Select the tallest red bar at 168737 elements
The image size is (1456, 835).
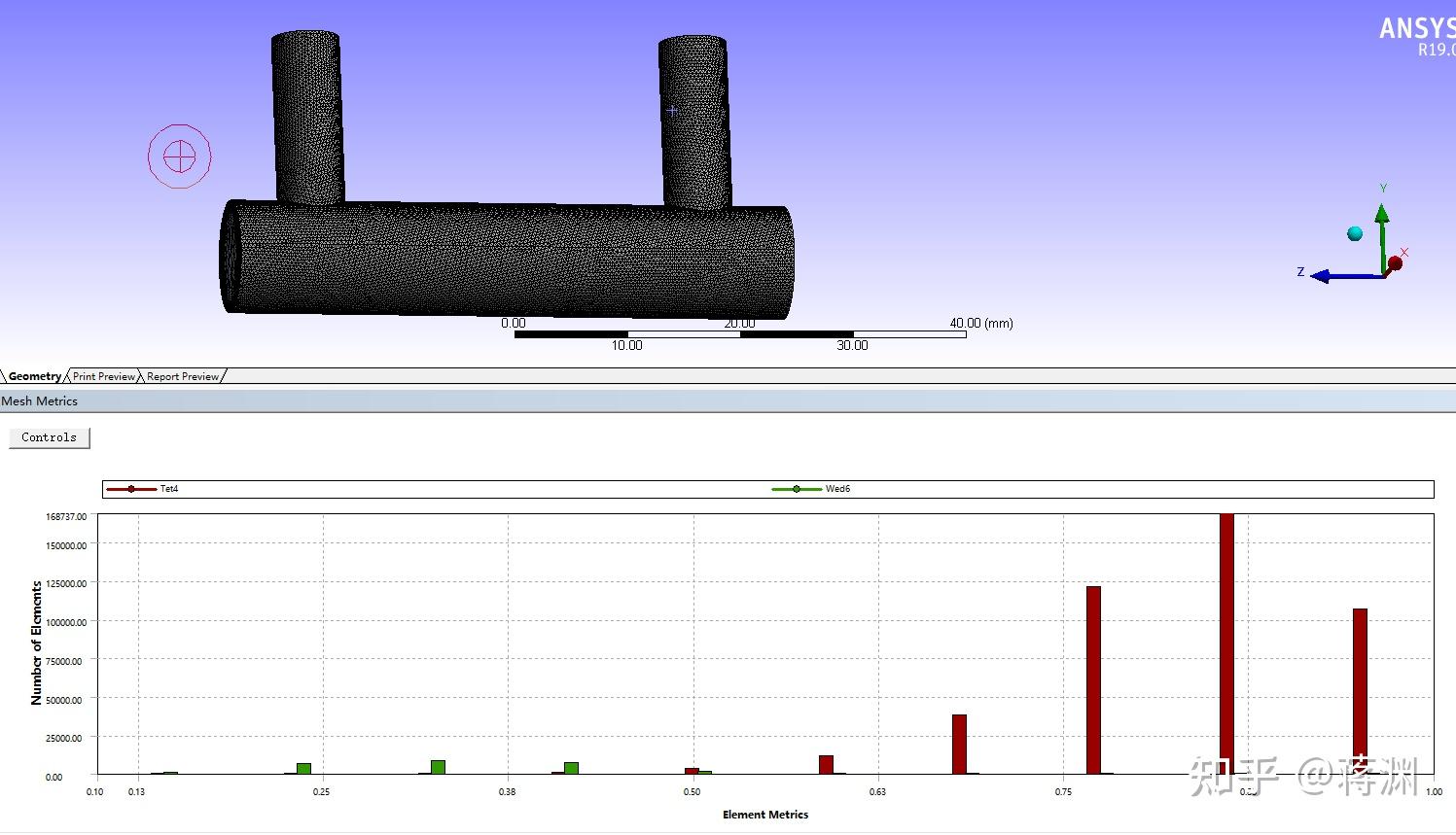1226,642
